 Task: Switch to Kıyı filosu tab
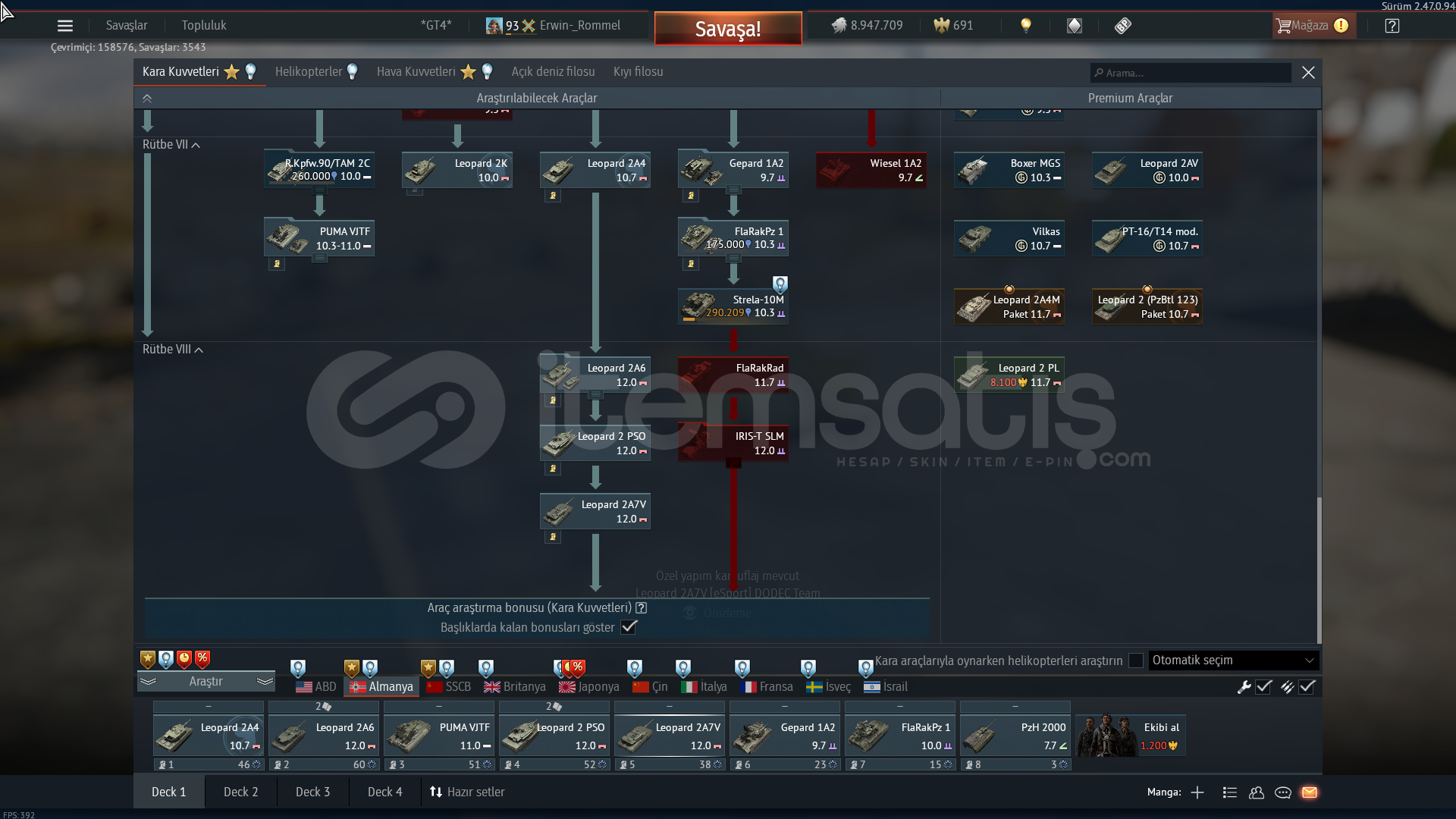tap(638, 72)
